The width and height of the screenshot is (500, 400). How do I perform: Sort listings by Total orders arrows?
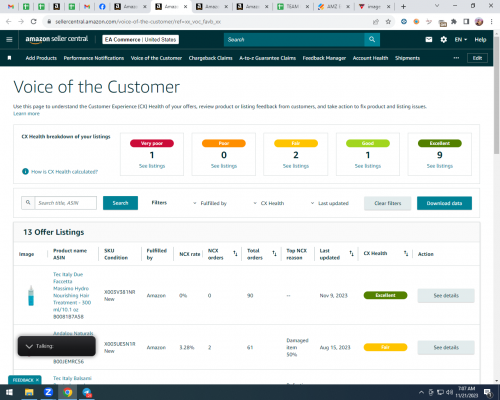(274, 254)
